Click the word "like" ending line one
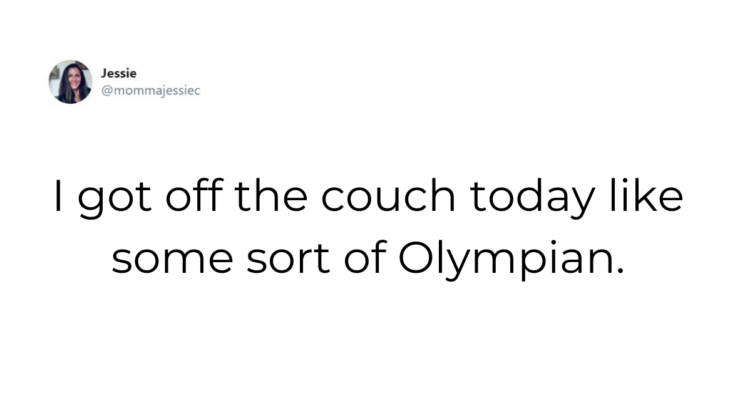Viewport: 750px width, 393px height. coord(646,194)
